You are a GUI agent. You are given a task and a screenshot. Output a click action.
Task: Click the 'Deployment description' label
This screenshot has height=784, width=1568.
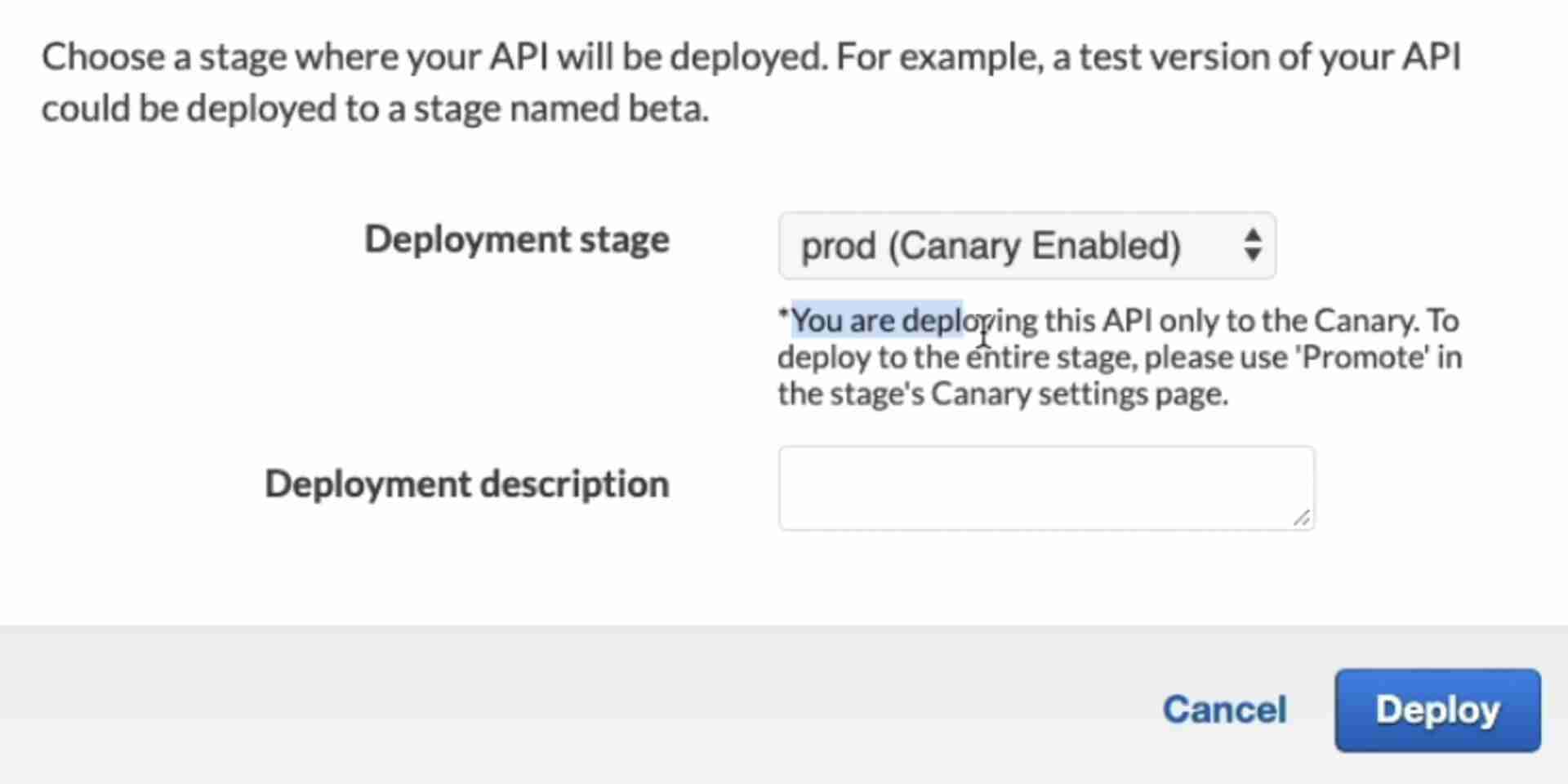click(467, 484)
